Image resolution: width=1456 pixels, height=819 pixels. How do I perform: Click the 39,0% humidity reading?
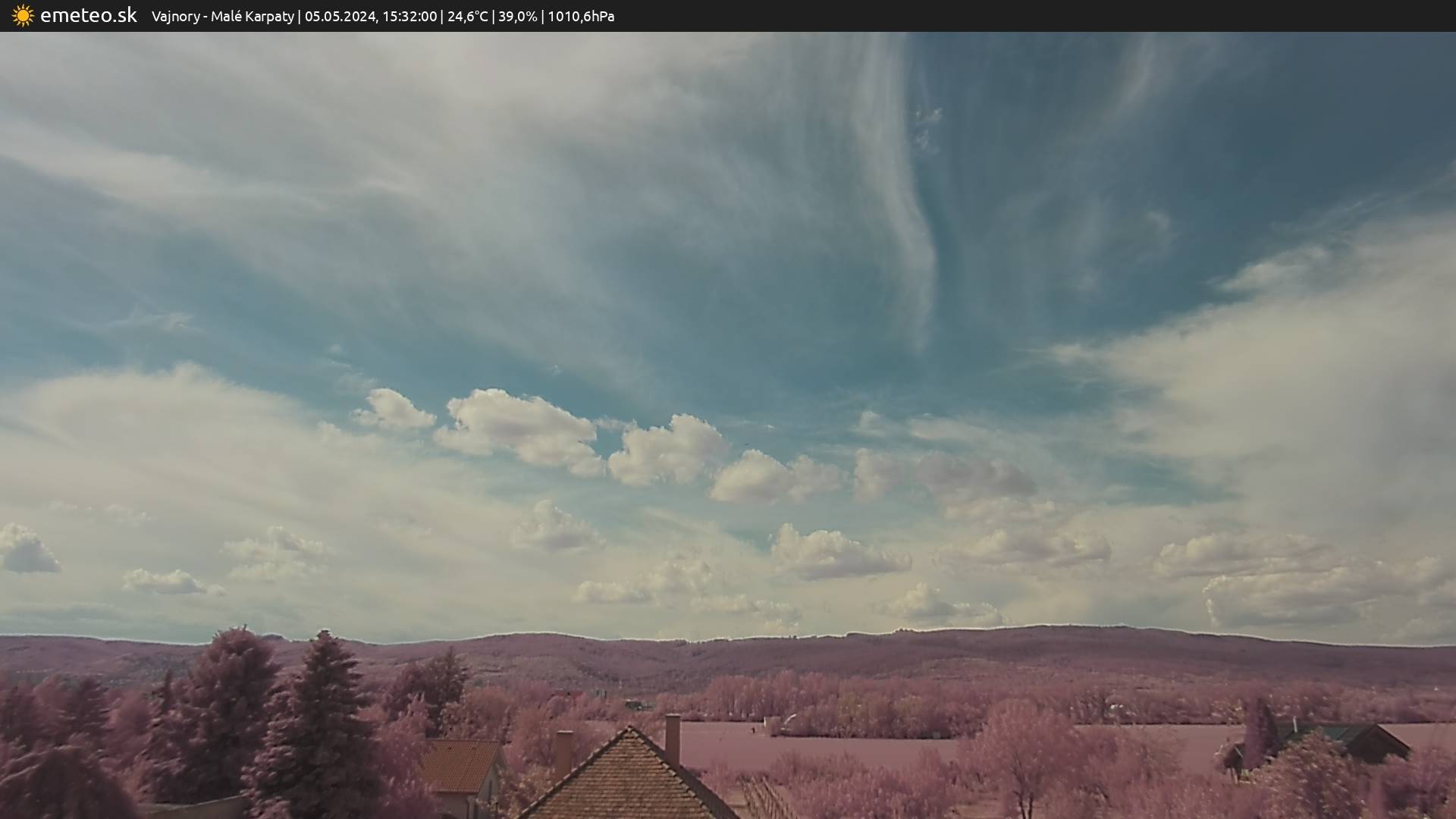click(x=517, y=16)
